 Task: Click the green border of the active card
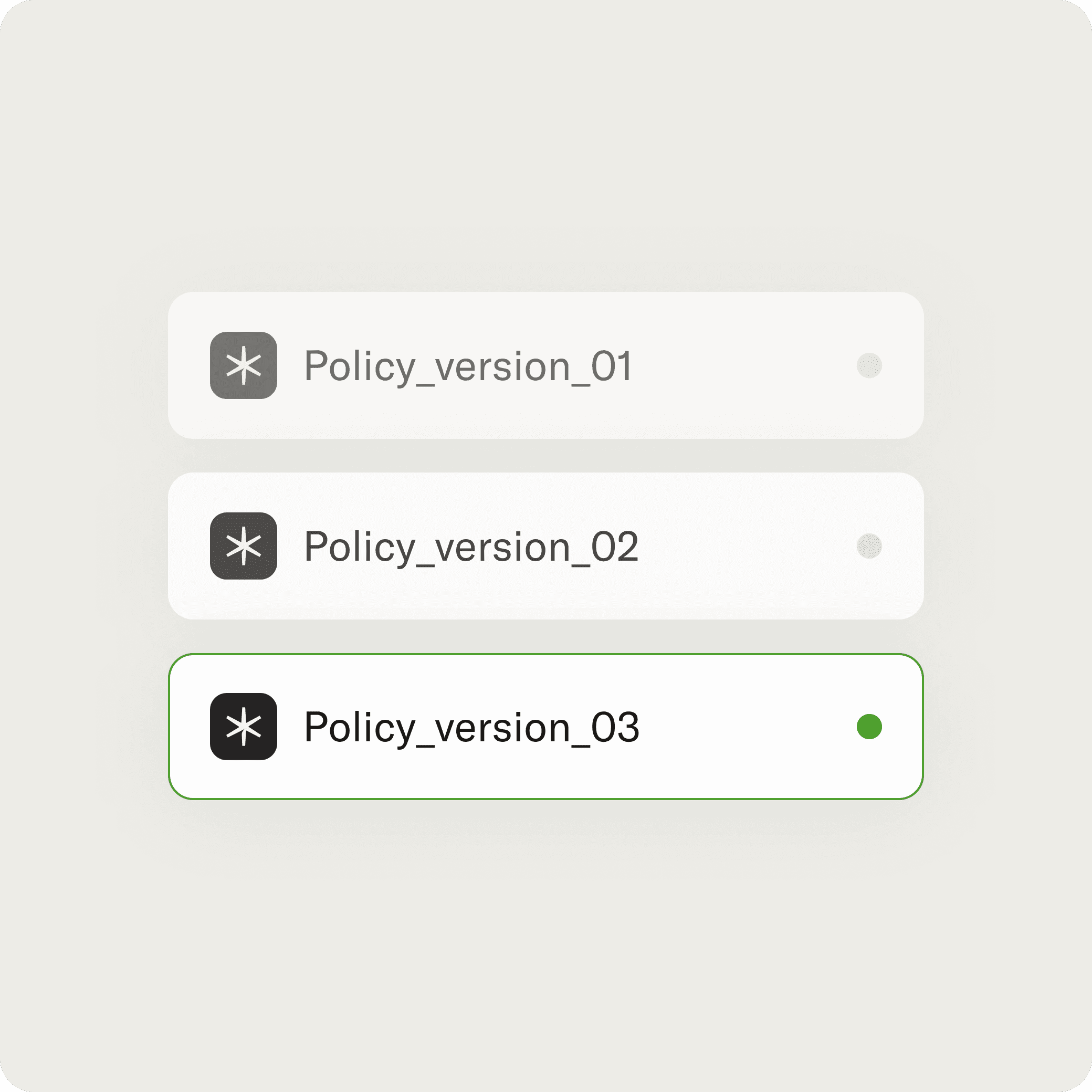click(546, 654)
